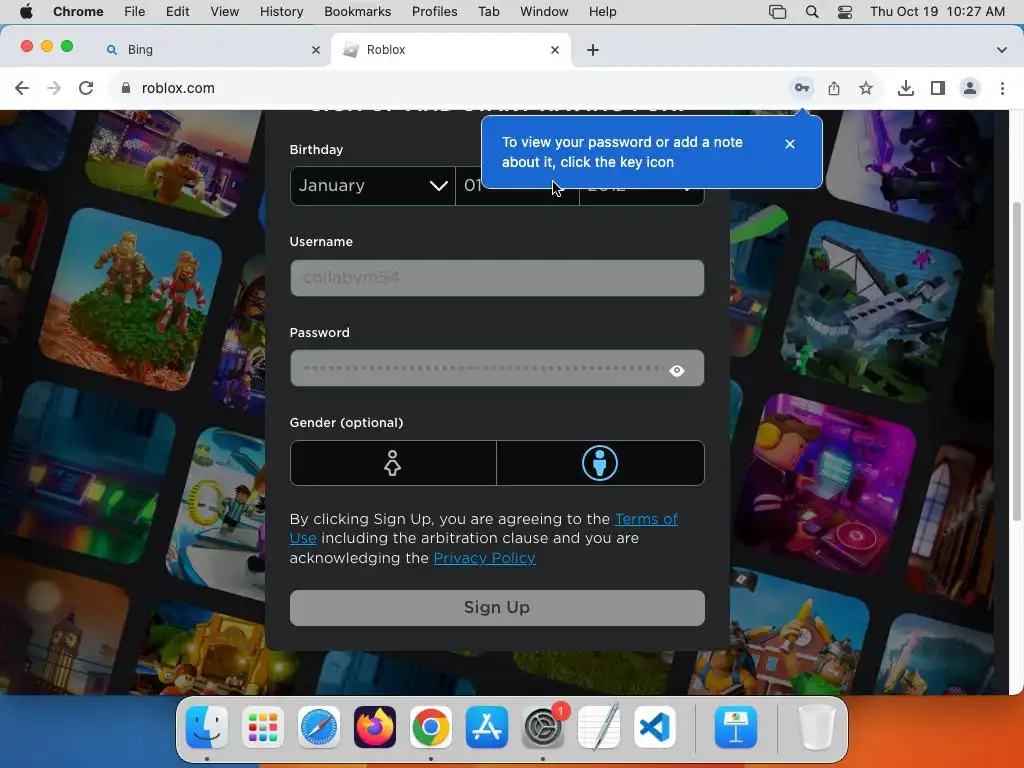
Task: Go back to previous page
Action: click(x=22, y=88)
